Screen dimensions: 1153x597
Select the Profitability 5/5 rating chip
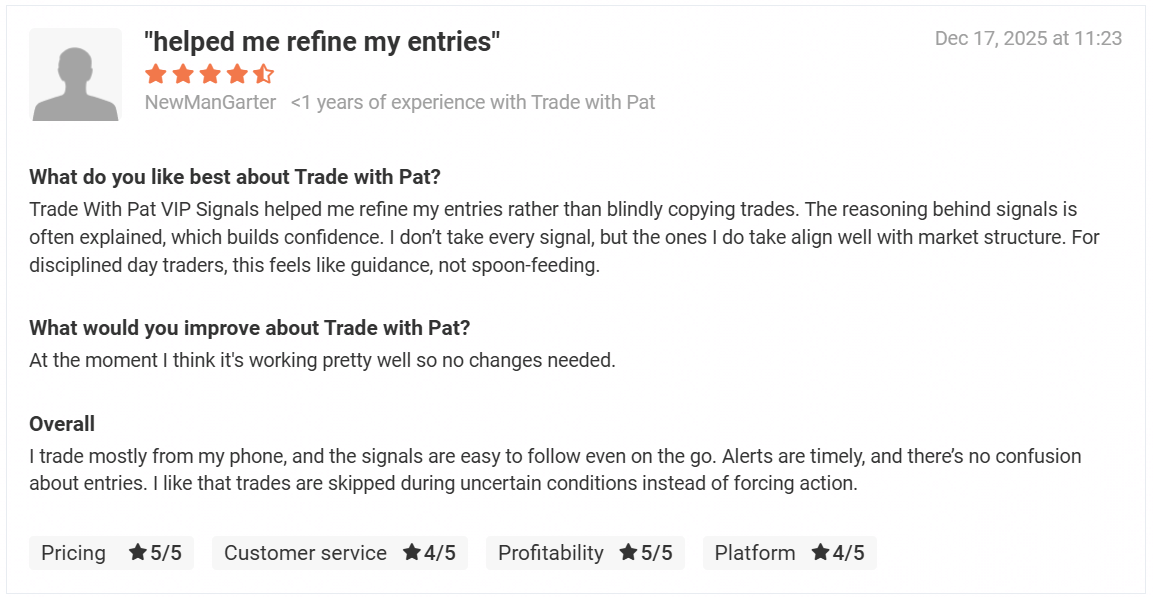click(x=585, y=553)
